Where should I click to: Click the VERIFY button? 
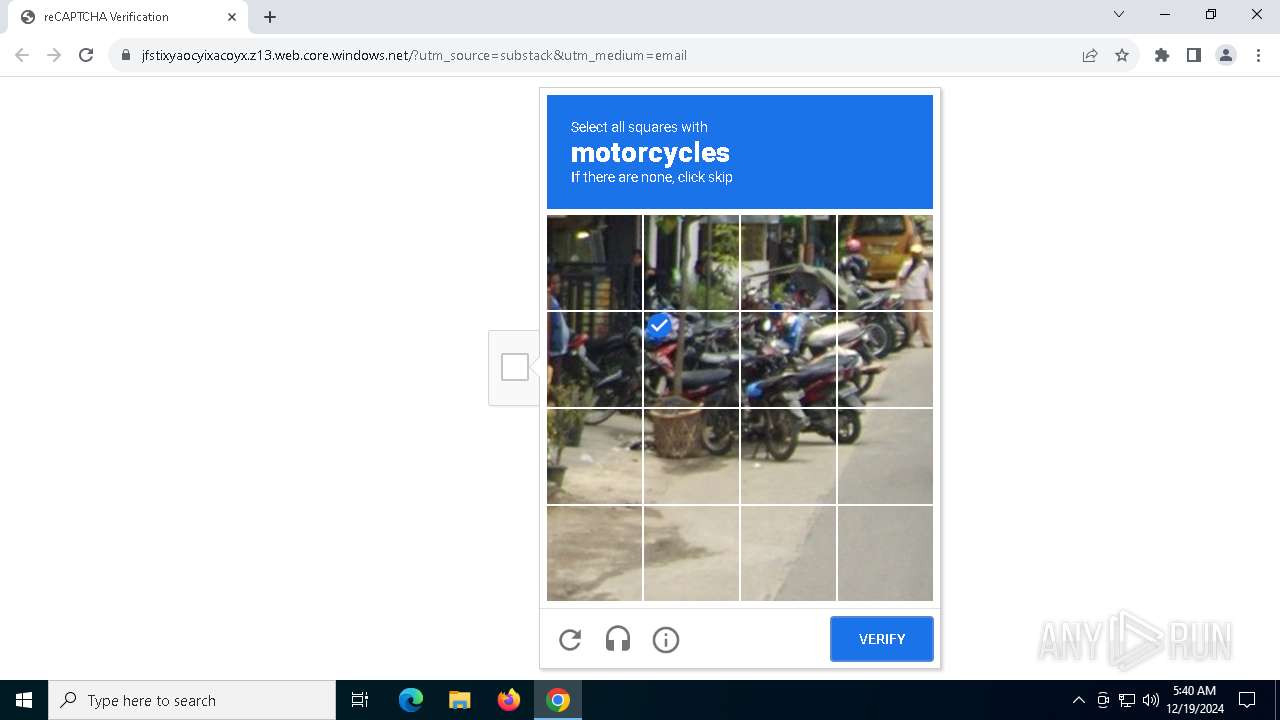click(882, 639)
